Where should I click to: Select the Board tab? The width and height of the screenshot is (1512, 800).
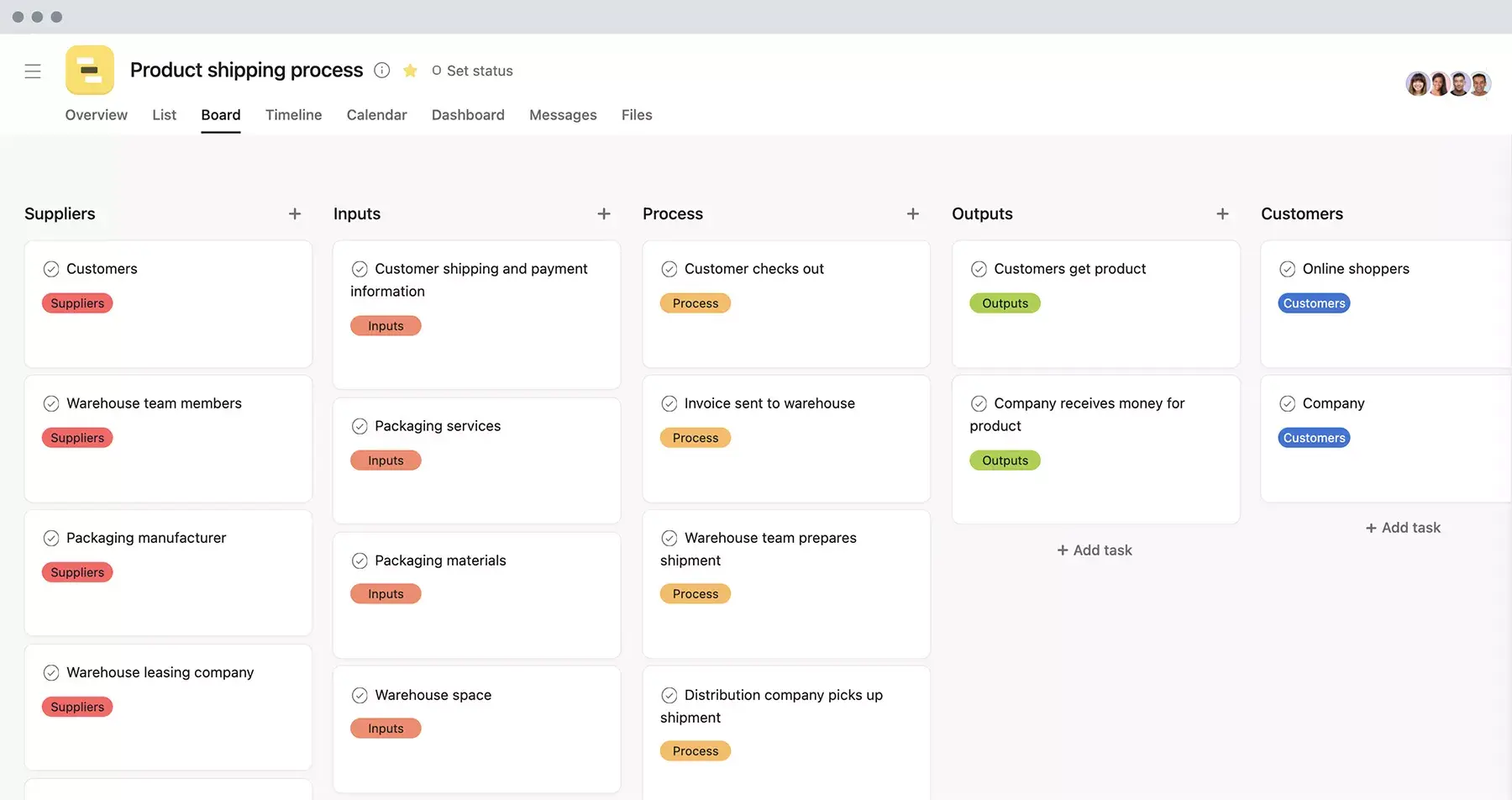(221, 115)
